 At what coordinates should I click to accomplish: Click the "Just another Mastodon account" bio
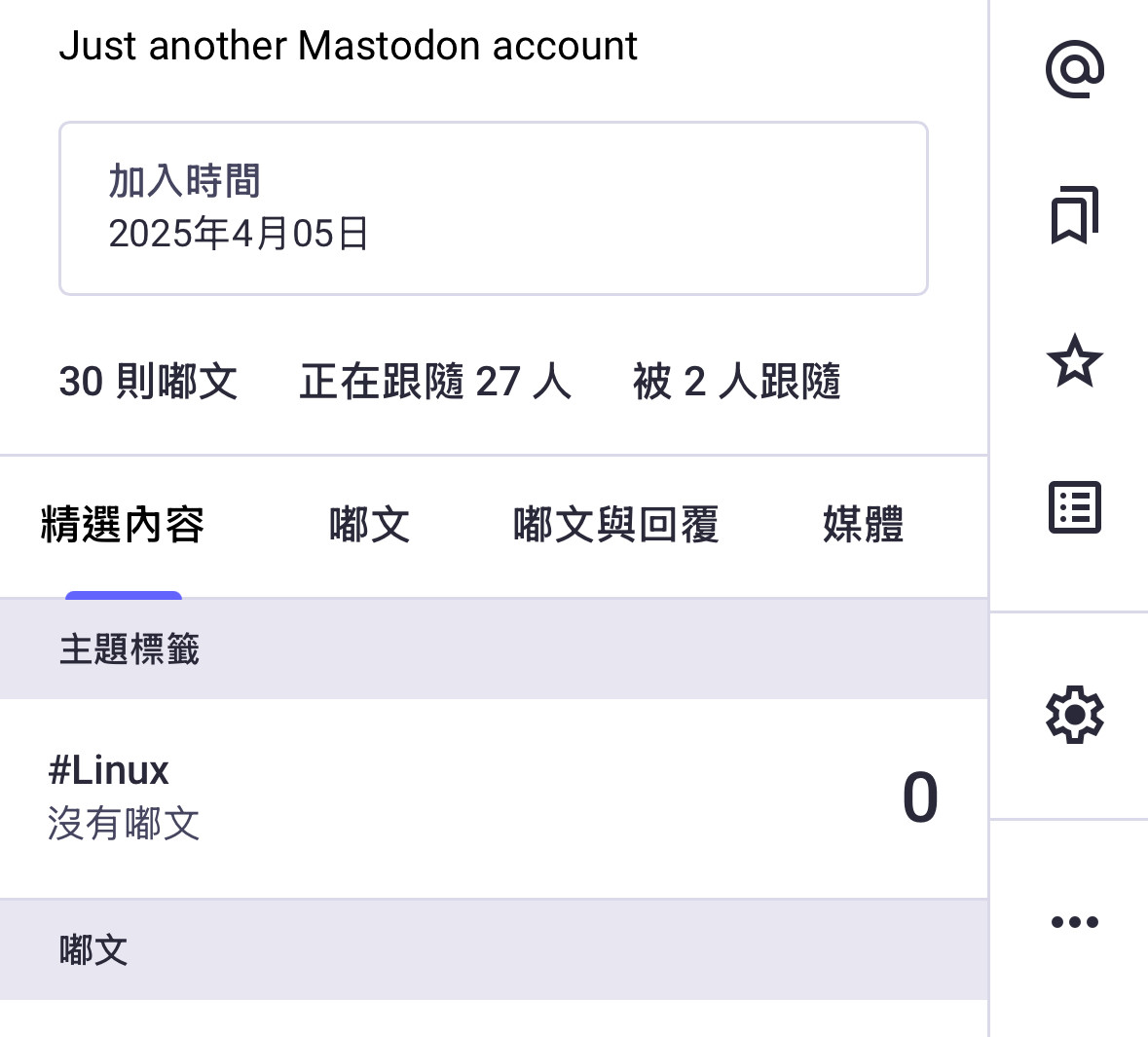(x=348, y=46)
